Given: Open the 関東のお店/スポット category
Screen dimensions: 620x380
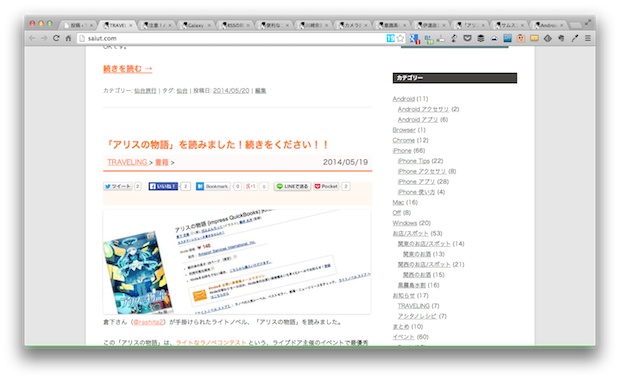Looking at the screenshot, I should click(x=424, y=244).
